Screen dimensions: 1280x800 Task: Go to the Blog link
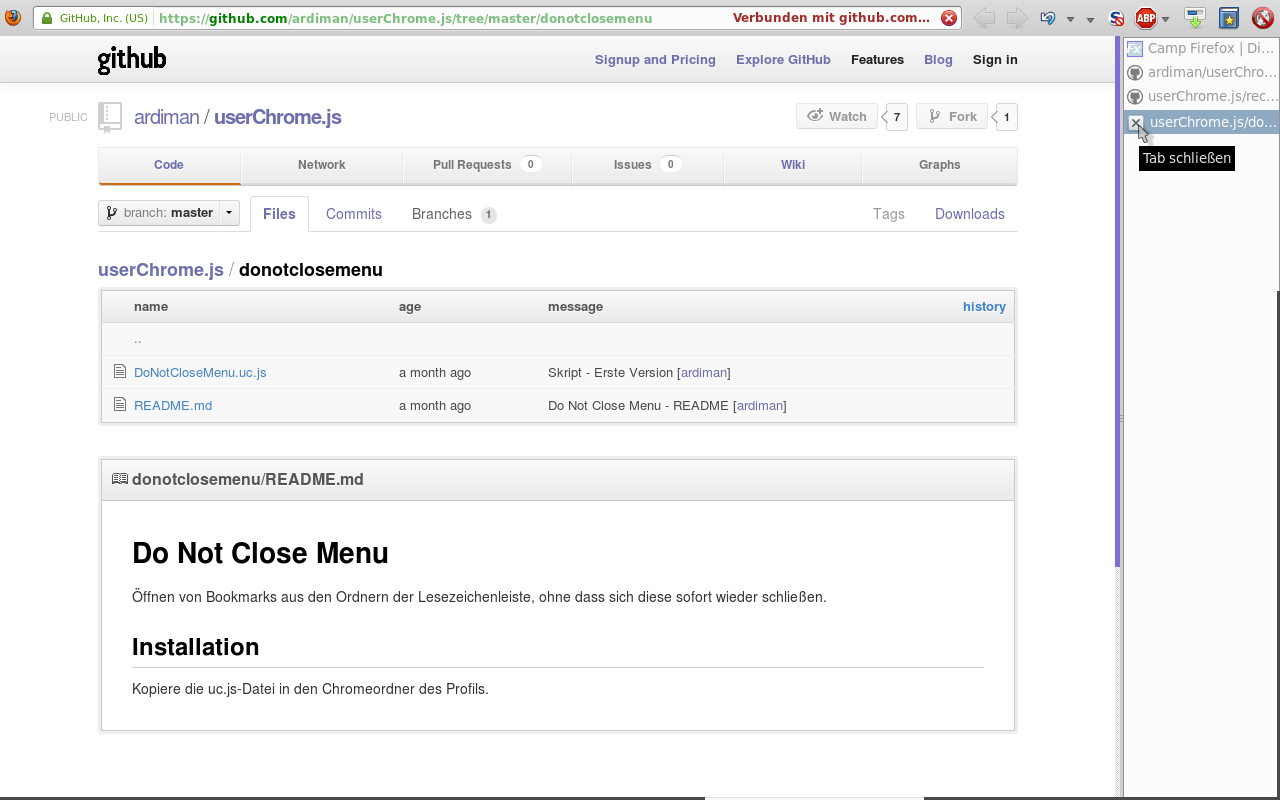[x=938, y=60]
